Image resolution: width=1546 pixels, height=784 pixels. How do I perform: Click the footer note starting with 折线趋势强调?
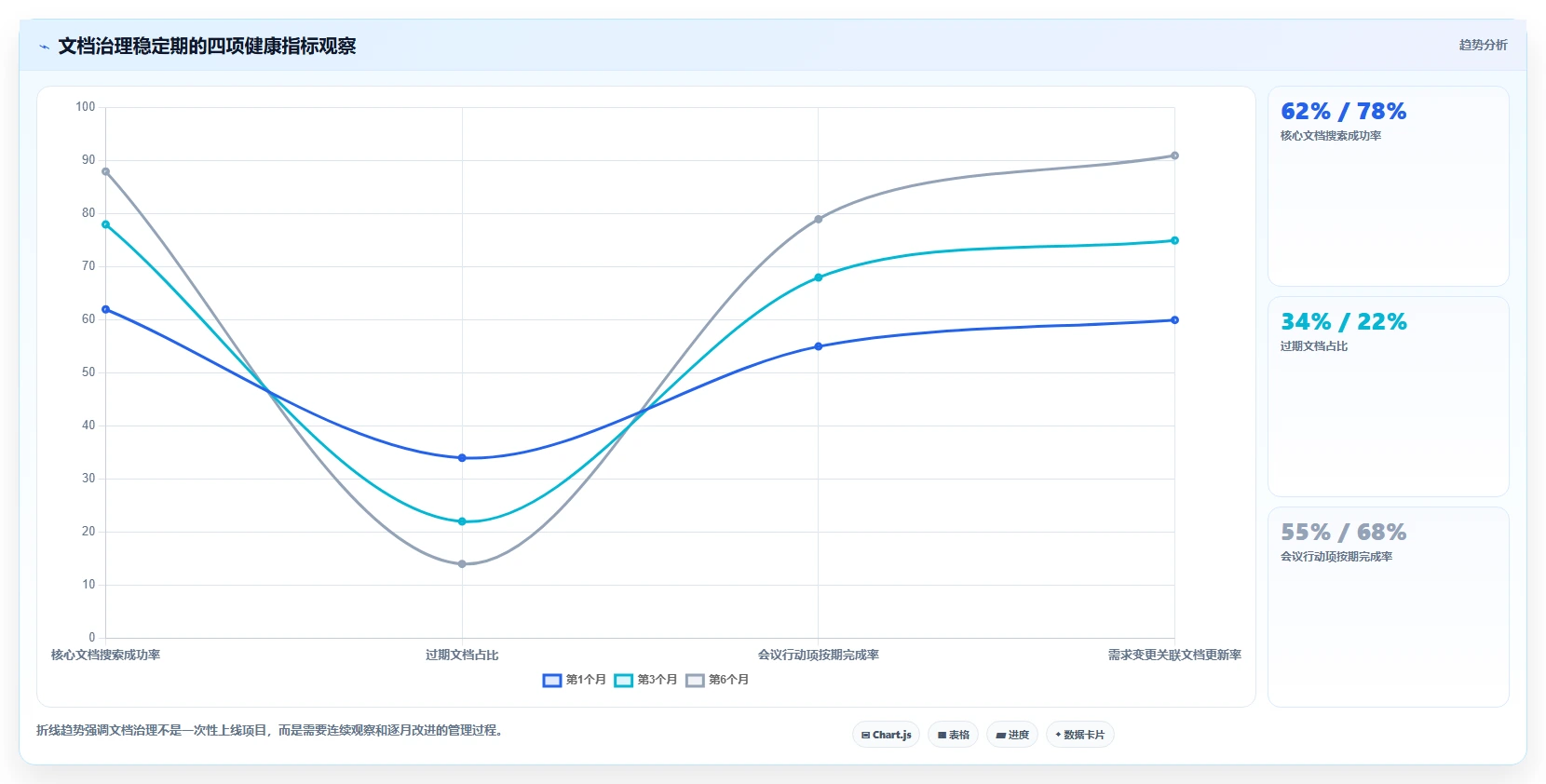272,731
